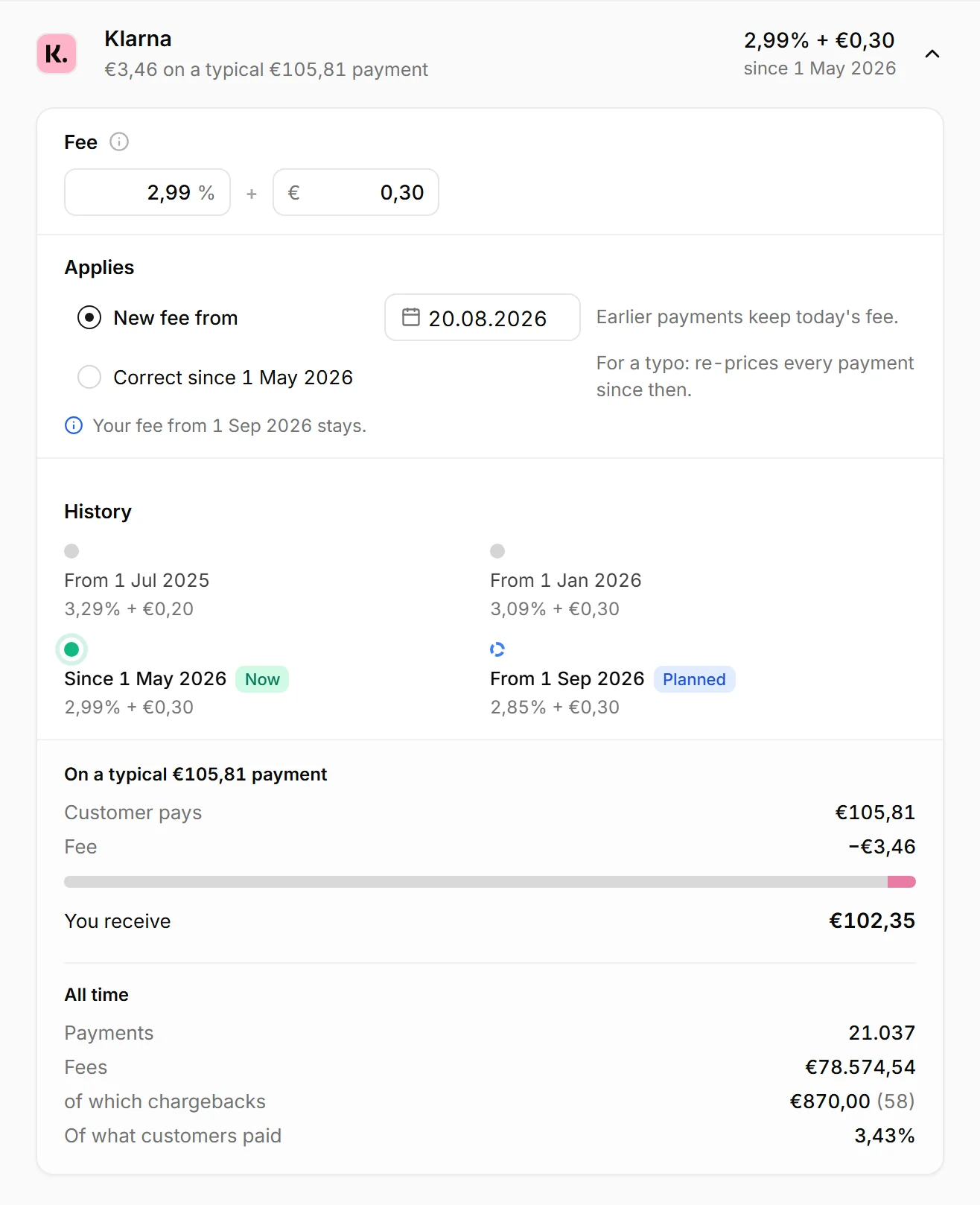Click history rate 3,29% + €0,20
Viewport: 980px width, 1205px height.
tap(129, 609)
